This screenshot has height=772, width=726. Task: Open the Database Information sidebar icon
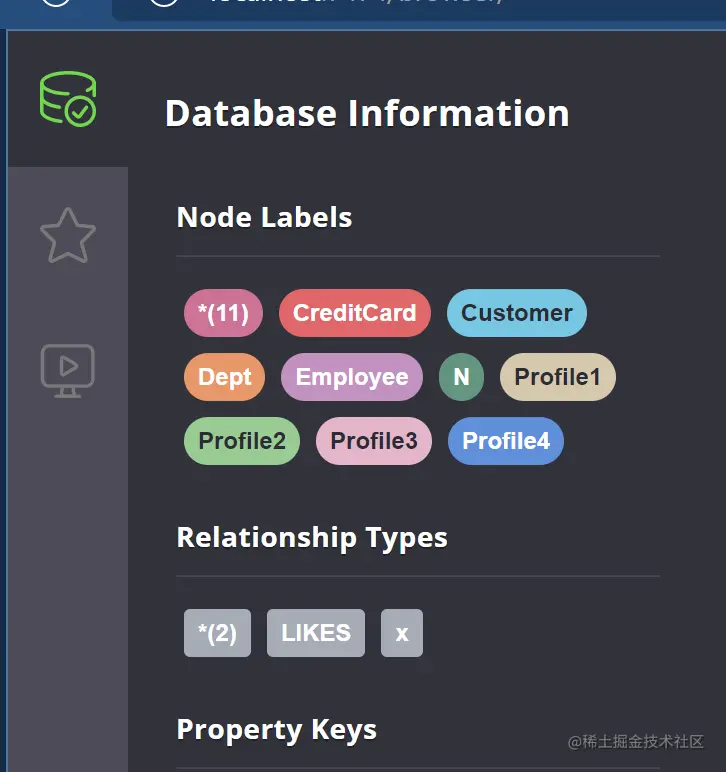(x=68, y=99)
